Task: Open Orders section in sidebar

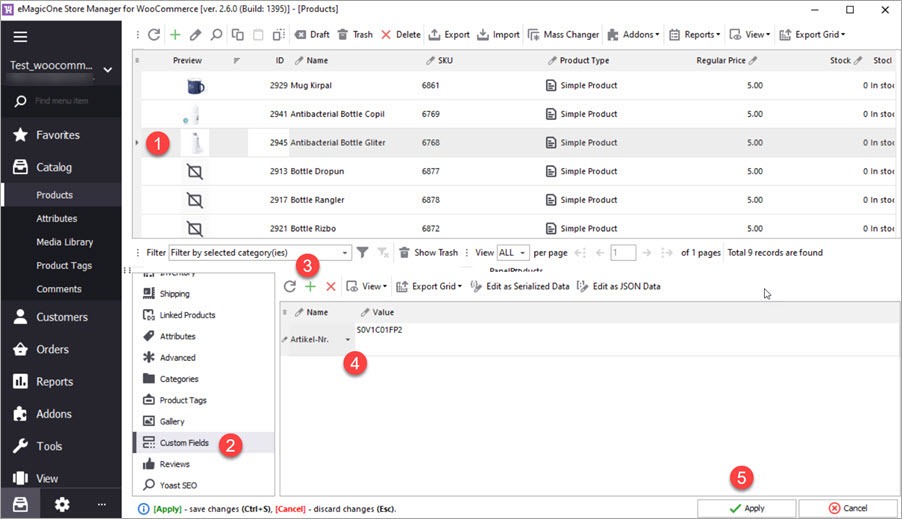Action: tap(53, 349)
